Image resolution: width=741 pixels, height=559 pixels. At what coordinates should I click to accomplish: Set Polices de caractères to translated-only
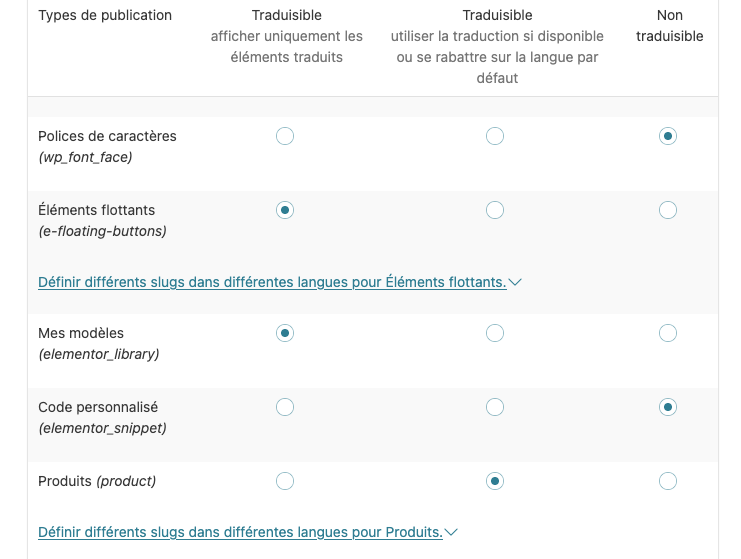pos(285,136)
